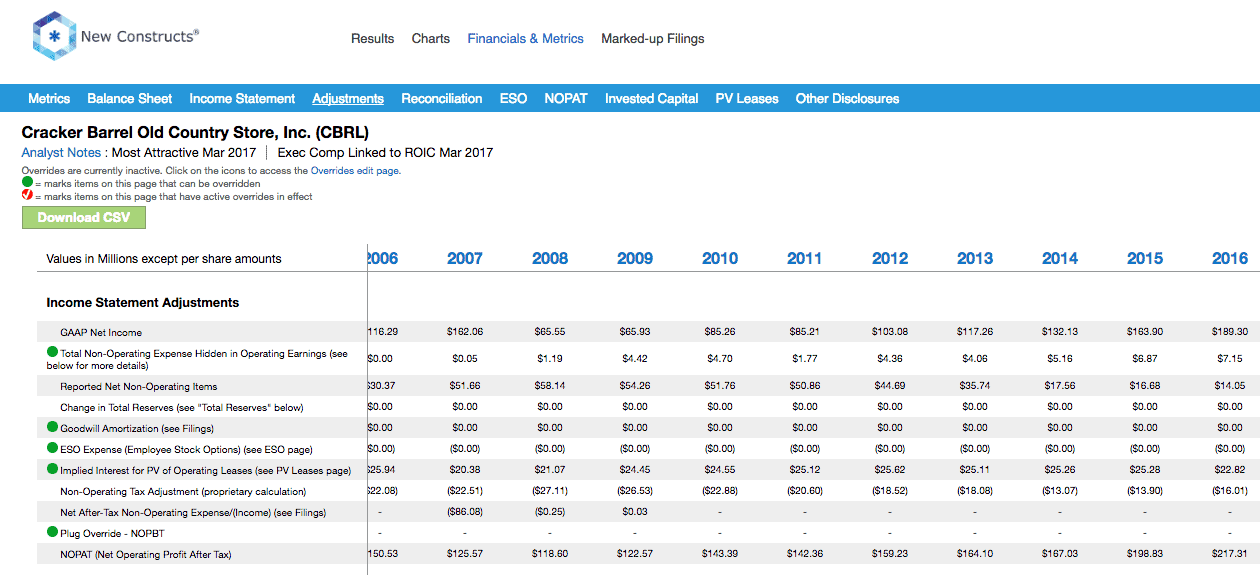
Task: Open the Overrides edit page link
Action: 355,171
